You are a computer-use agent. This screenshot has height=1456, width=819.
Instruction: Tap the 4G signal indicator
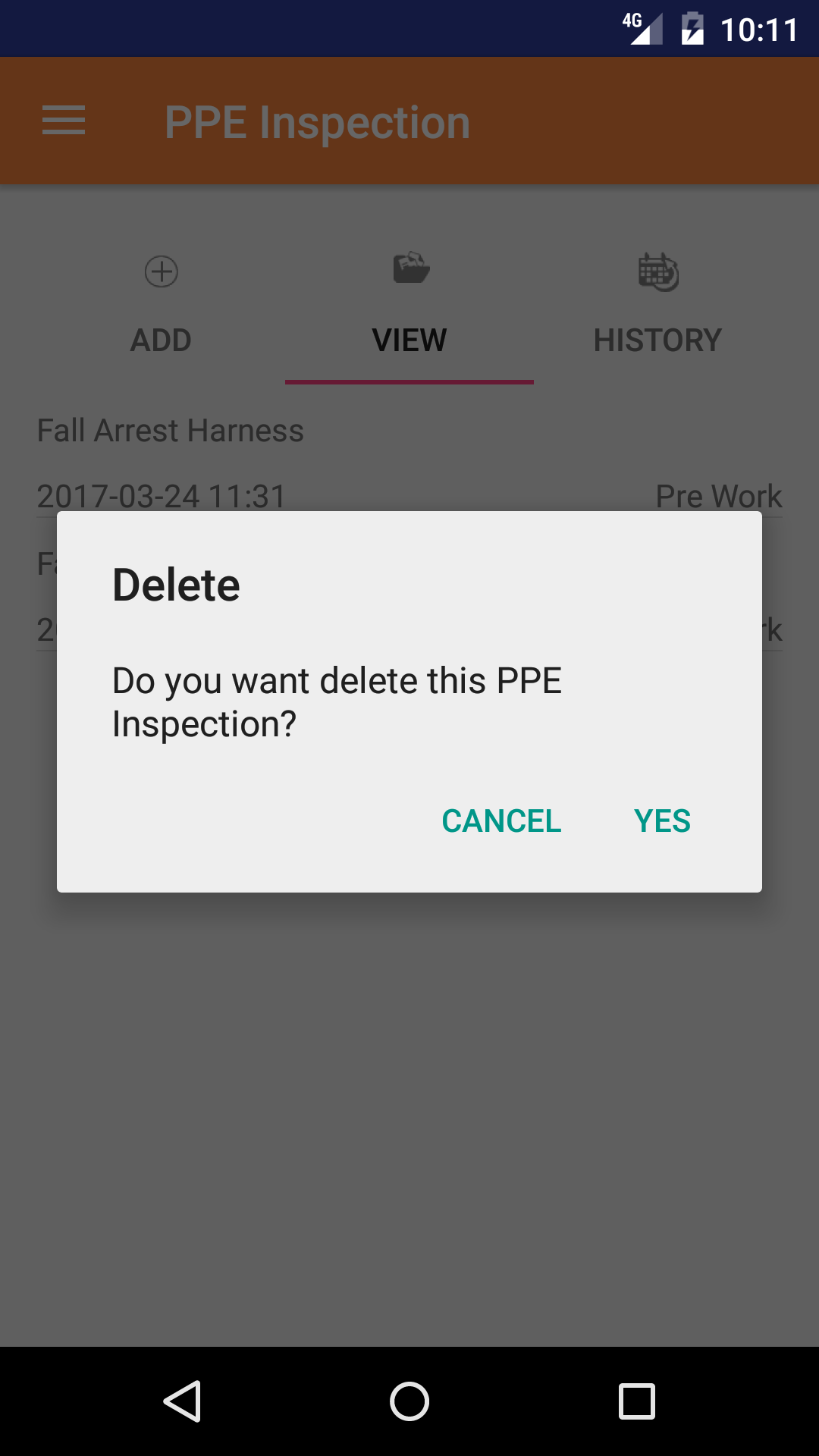(x=642, y=29)
